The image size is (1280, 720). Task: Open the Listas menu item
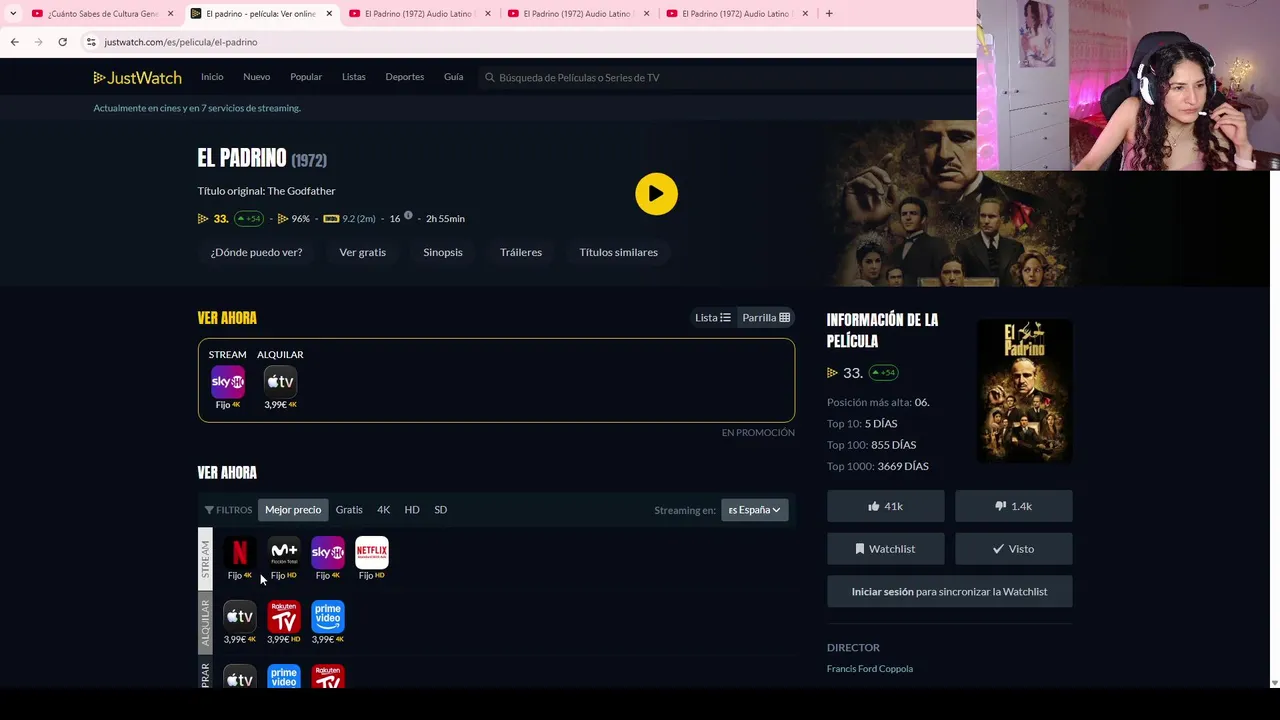click(x=354, y=77)
